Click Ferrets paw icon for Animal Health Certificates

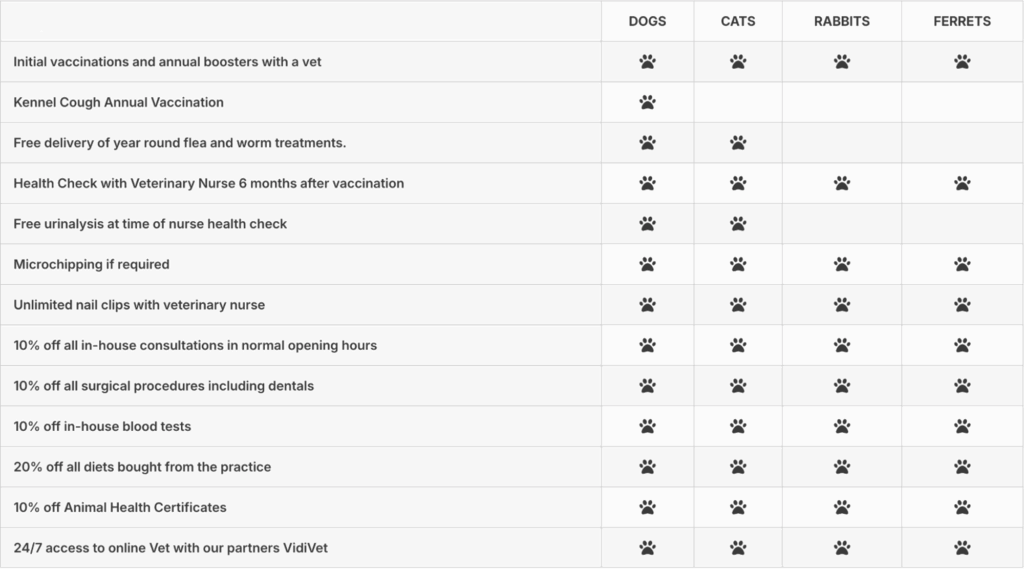coord(962,507)
